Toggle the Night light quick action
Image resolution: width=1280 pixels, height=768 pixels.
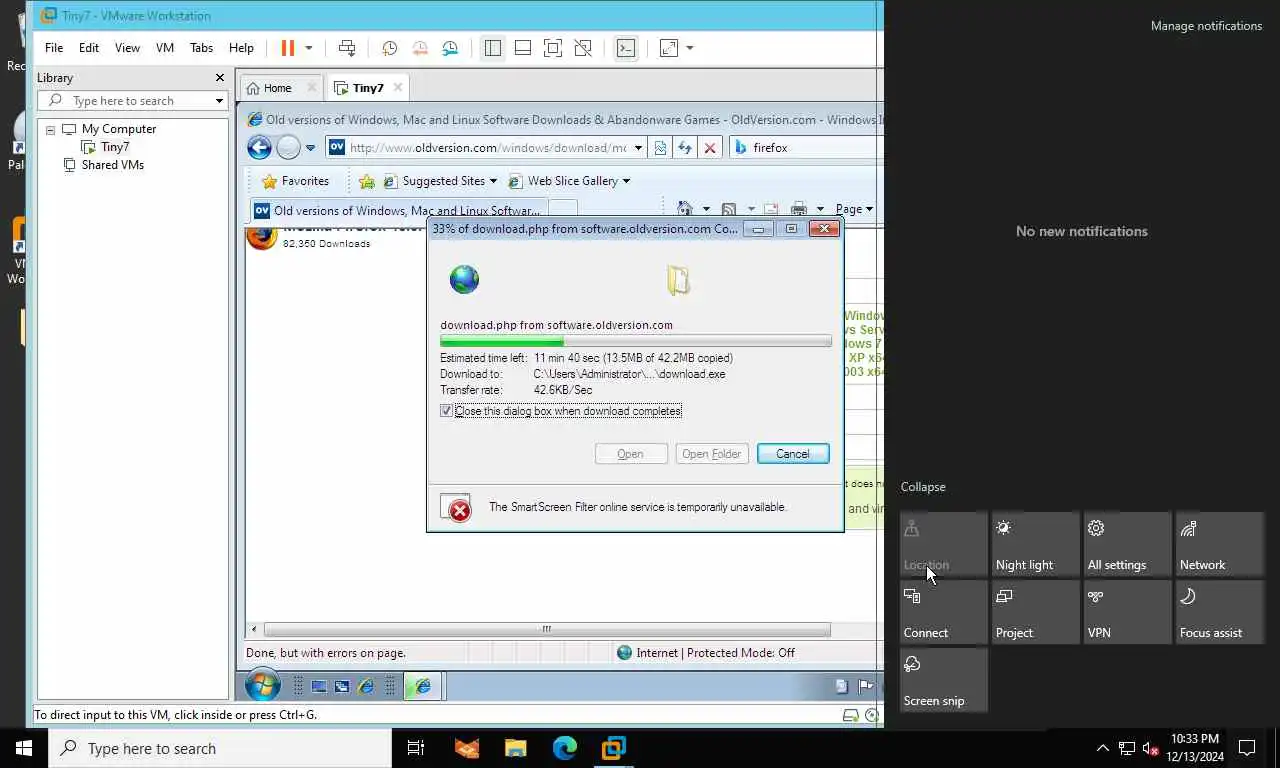pos(1036,544)
